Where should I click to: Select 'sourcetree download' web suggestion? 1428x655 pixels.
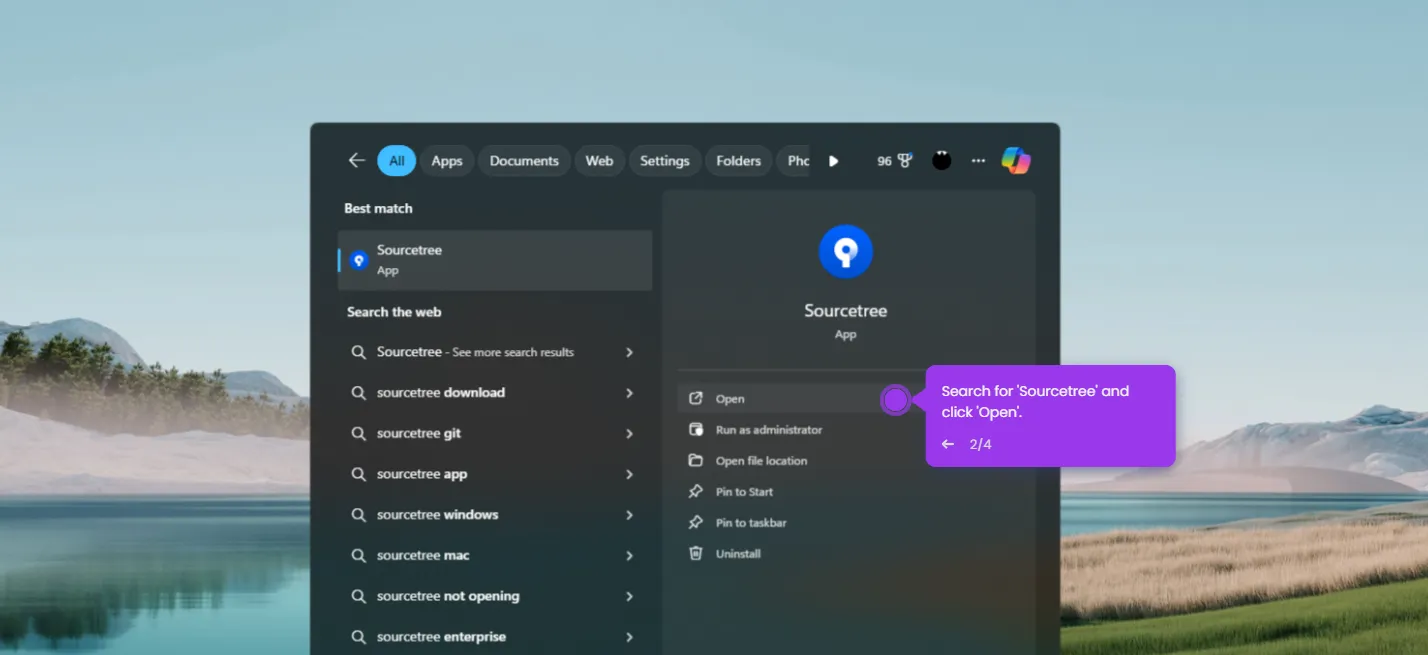[495, 393]
